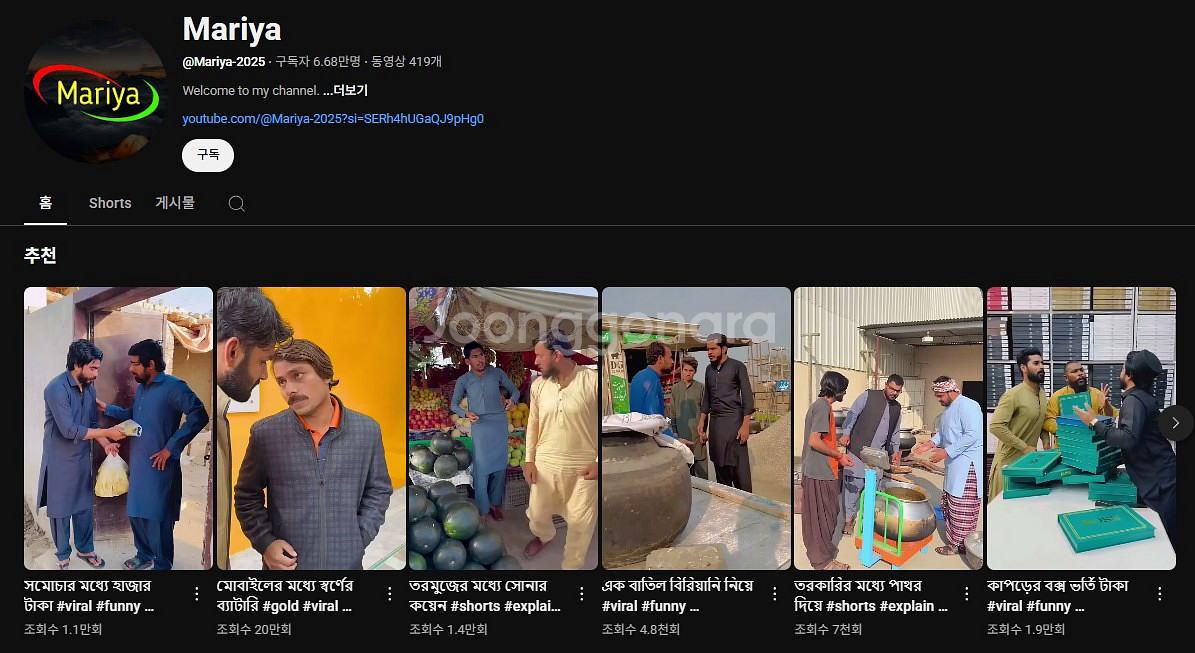Open the video titled তরকারির মধ্যে পাথর দিয়ে
This screenshot has width=1195, height=653.
click(x=870, y=596)
